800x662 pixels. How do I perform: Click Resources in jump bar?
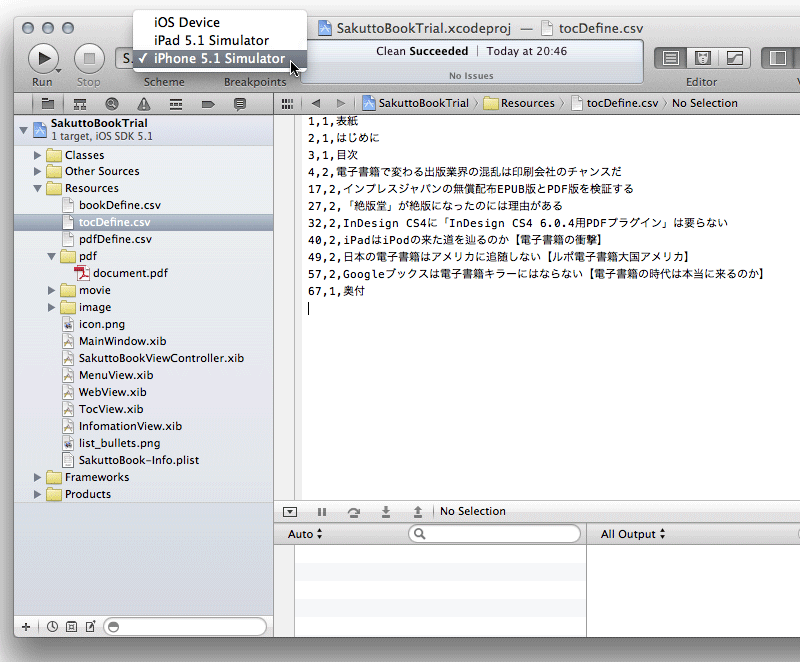519,103
